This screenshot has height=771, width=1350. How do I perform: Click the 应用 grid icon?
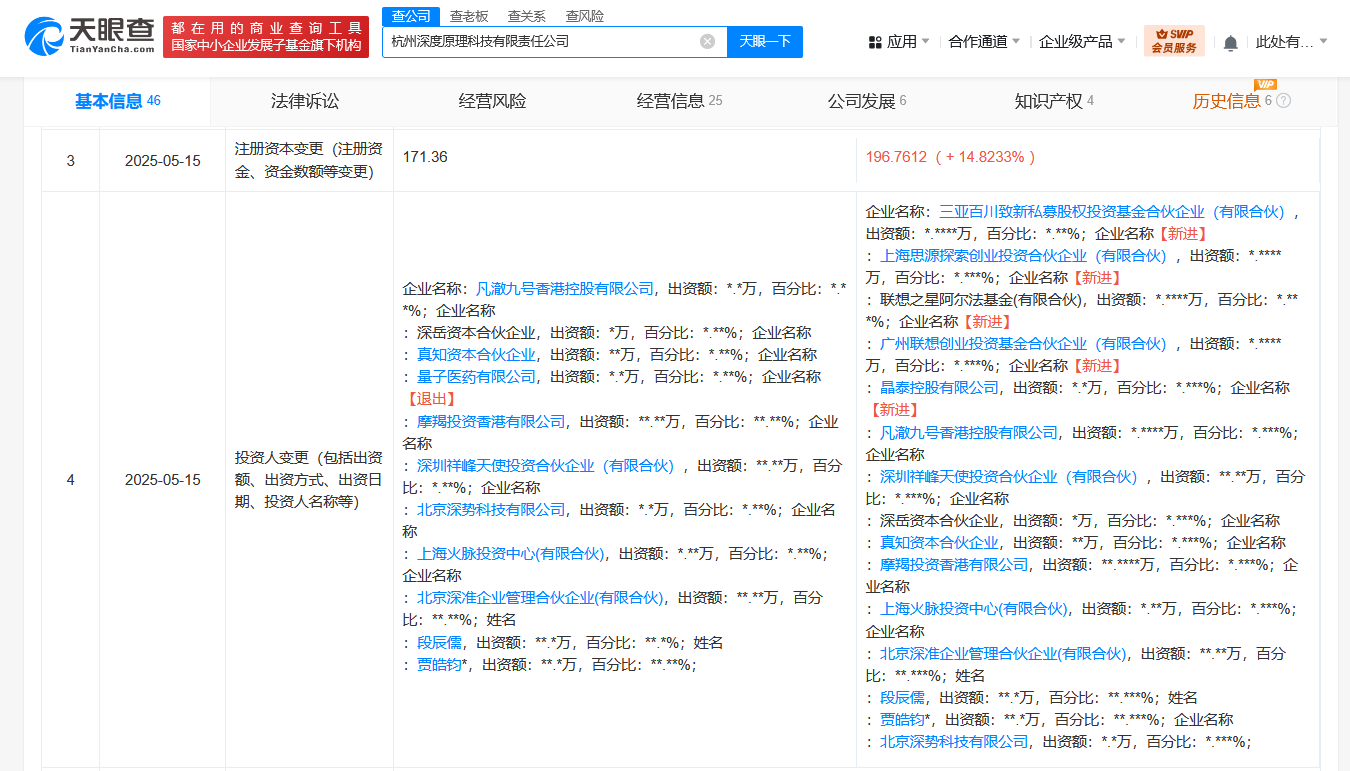[x=875, y=42]
